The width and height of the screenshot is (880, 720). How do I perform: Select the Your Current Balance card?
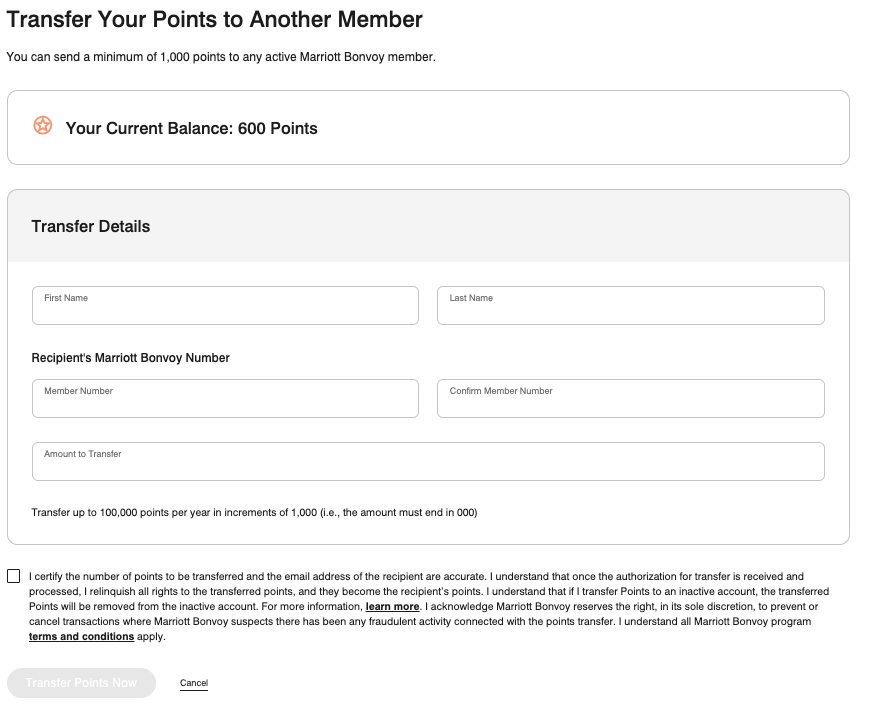coord(428,127)
